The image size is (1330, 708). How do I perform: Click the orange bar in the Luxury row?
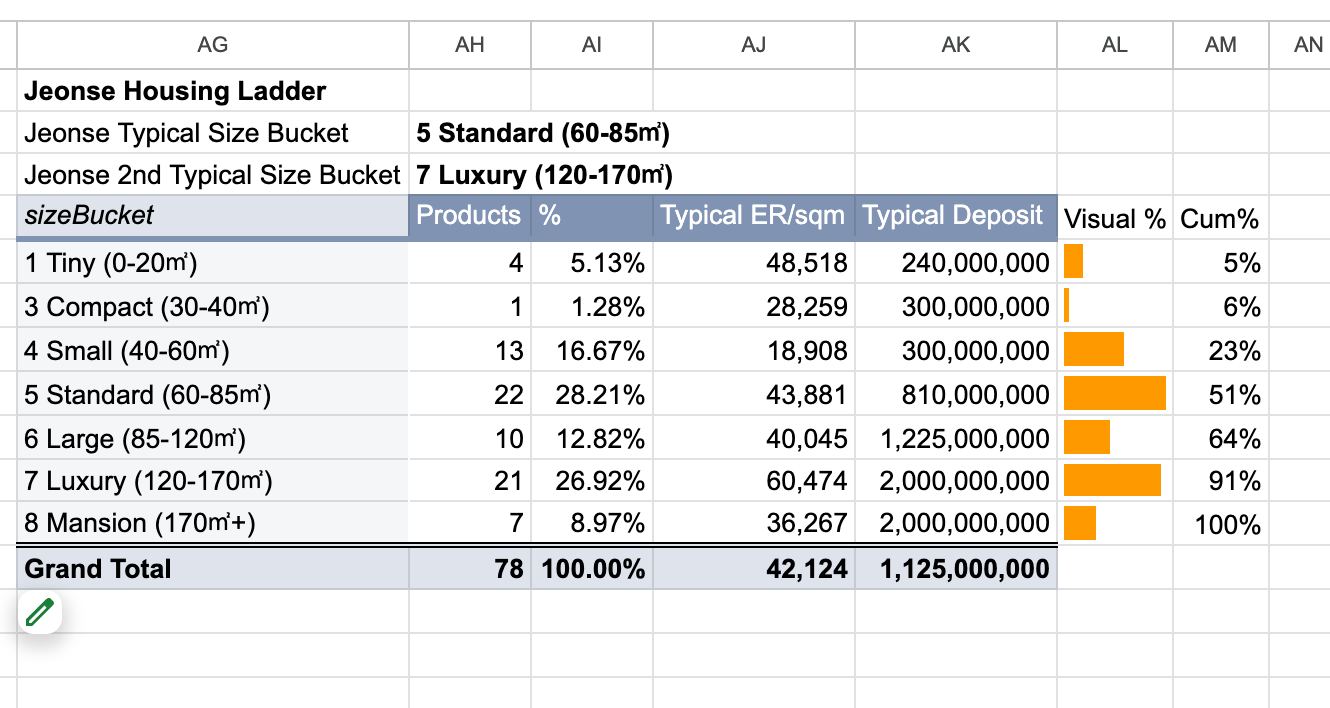coord(1112,480)
